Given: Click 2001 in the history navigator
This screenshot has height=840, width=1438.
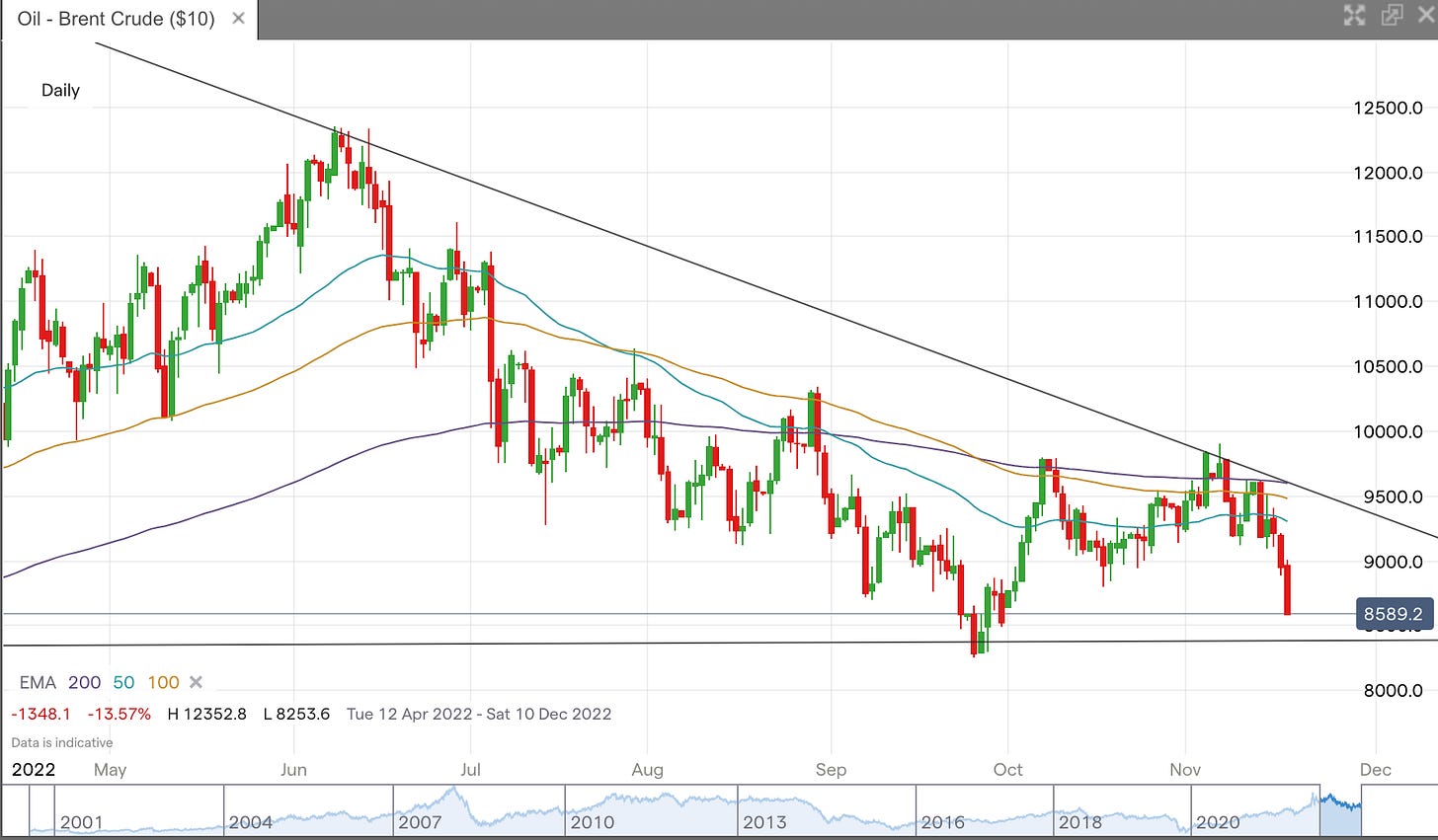Looking at the screenshot, I should point(82,822).
